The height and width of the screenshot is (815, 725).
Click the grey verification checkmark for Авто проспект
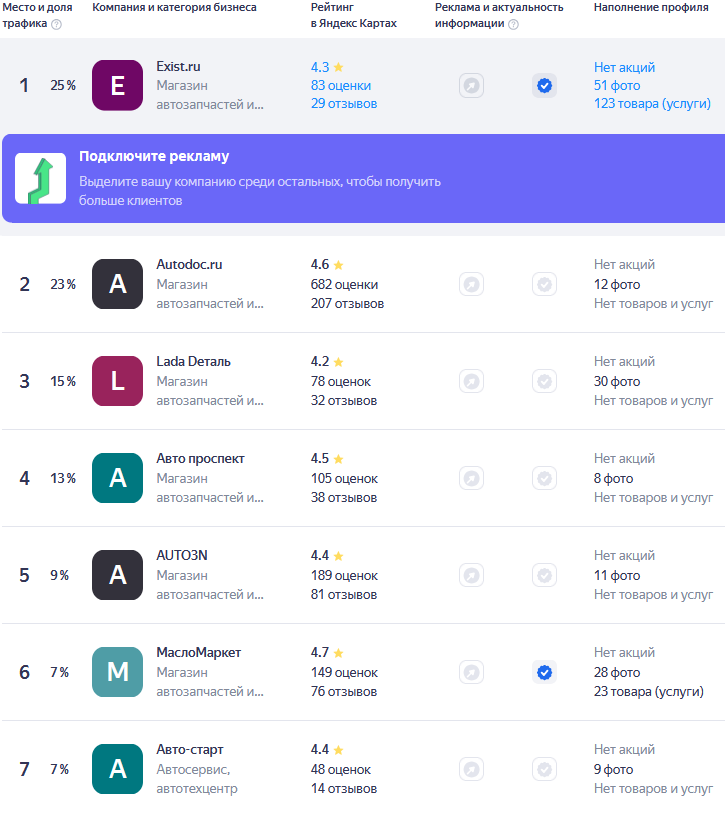pos(544,478)
